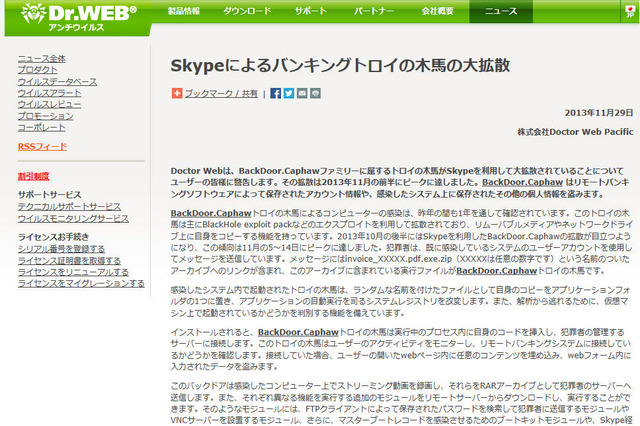Select the ニュース tab
The image size is (640, 426).
click(501, 11)
